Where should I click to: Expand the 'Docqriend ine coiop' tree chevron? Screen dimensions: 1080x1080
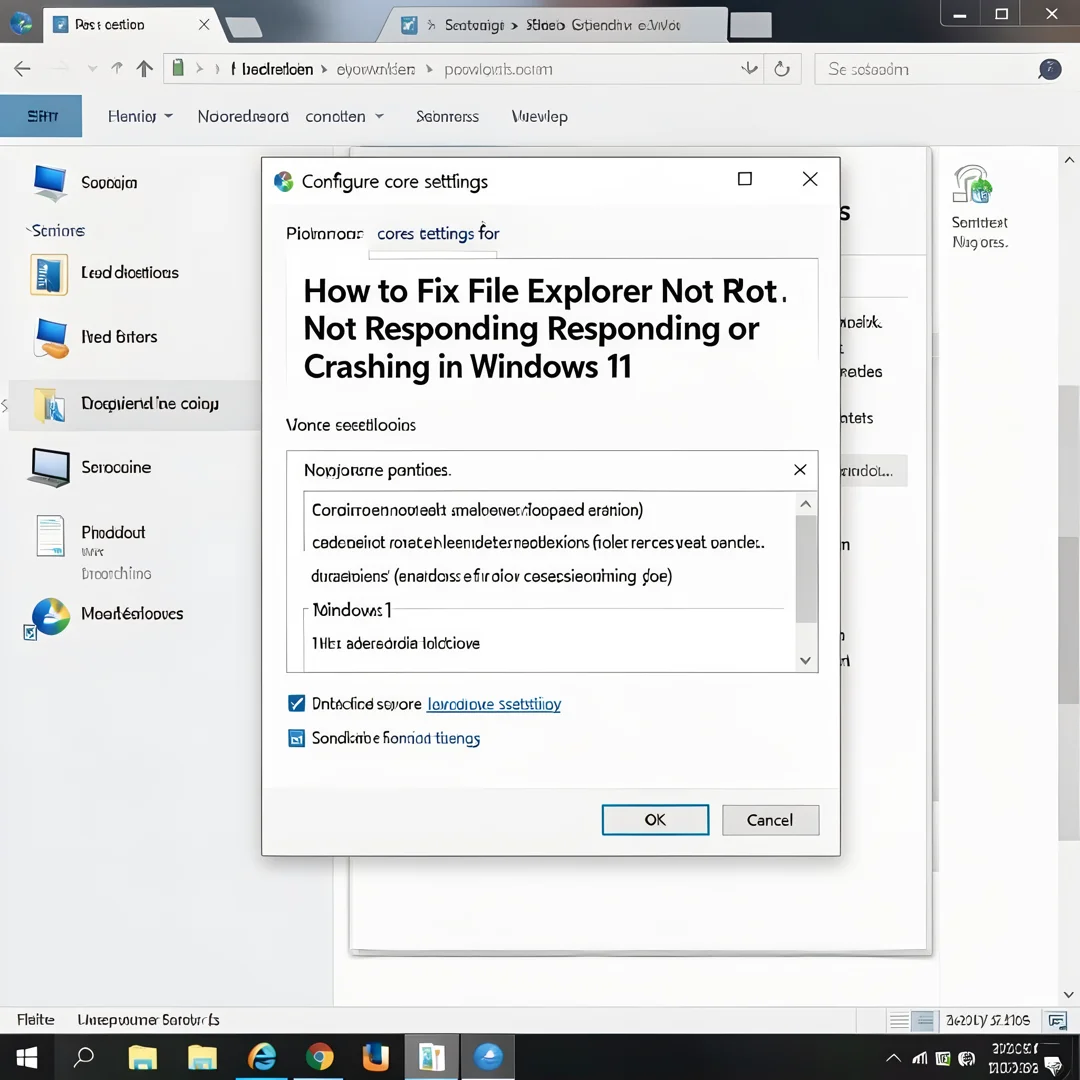coord(5,405)
